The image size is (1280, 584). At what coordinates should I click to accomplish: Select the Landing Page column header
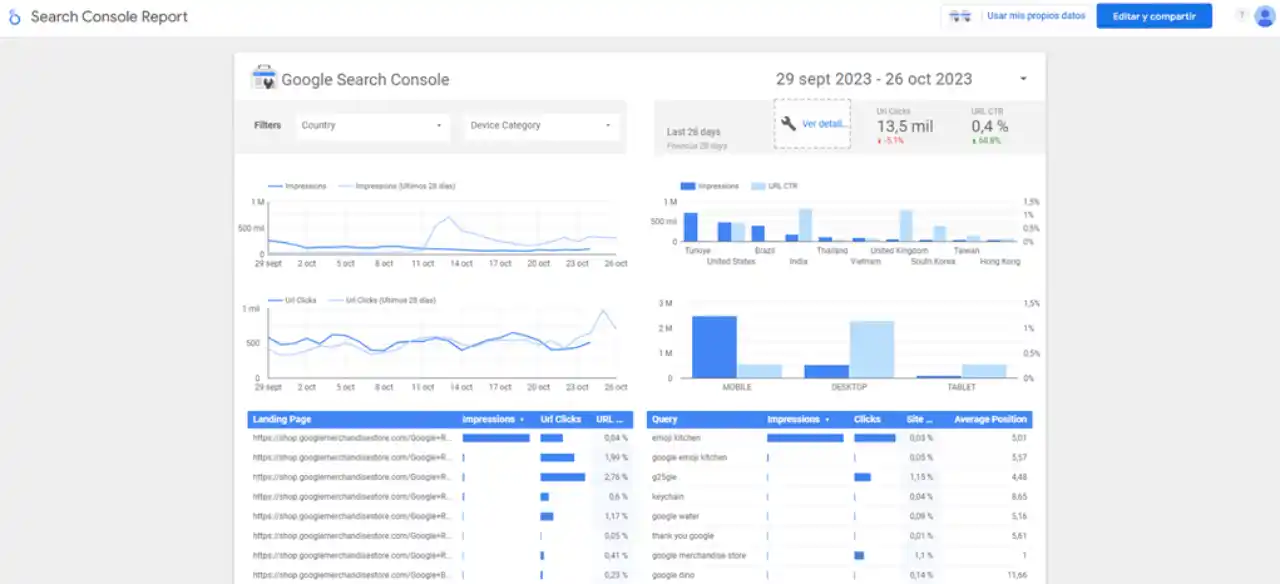[x=283, y=419]
